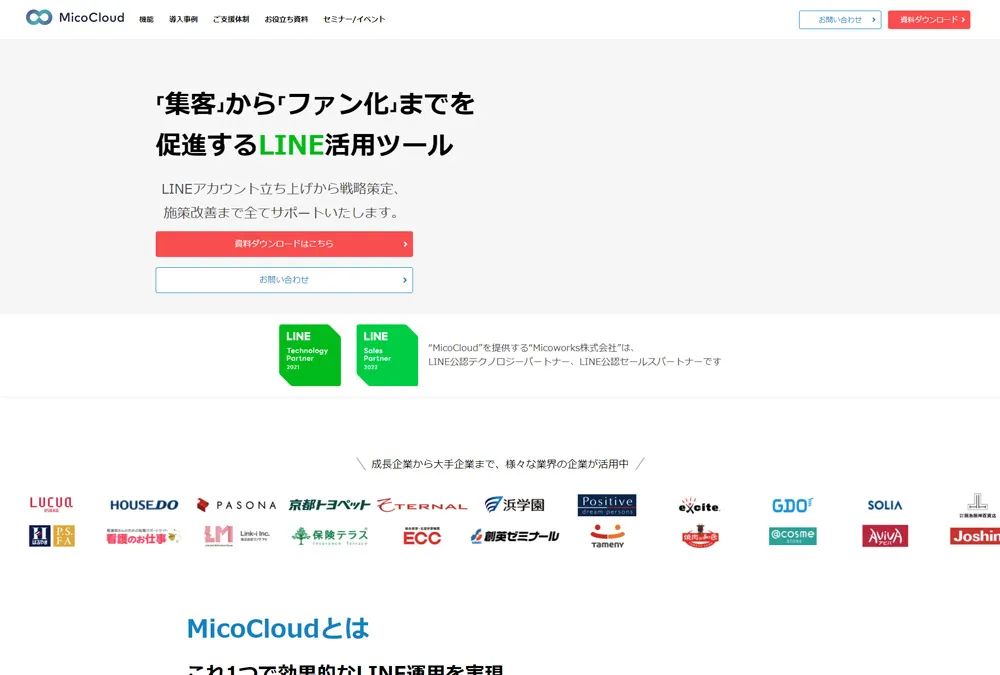Click the Joshin logo
Screen dimensions: 1000x675
pyautogui.click(x=975, y=536)
